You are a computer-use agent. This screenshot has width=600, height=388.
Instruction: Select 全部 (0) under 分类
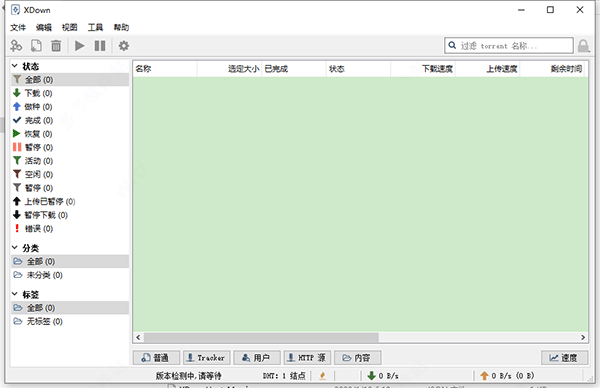coord(70,261)
